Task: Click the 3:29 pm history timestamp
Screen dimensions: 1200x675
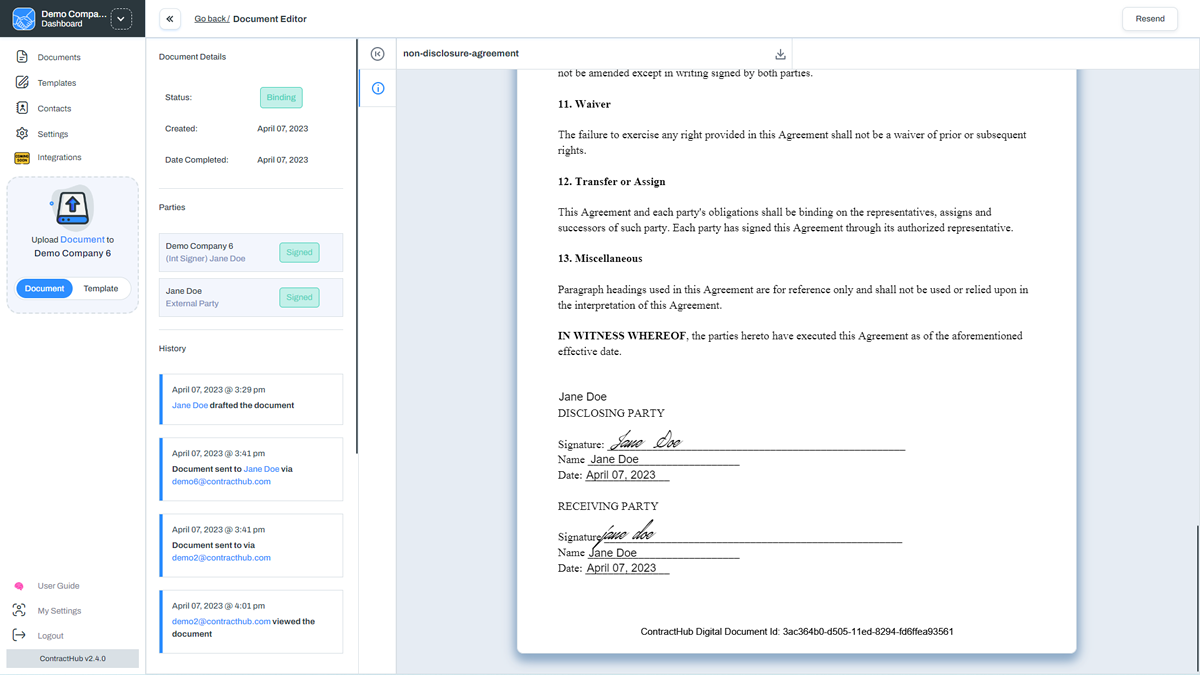Action: coord(219,390)
